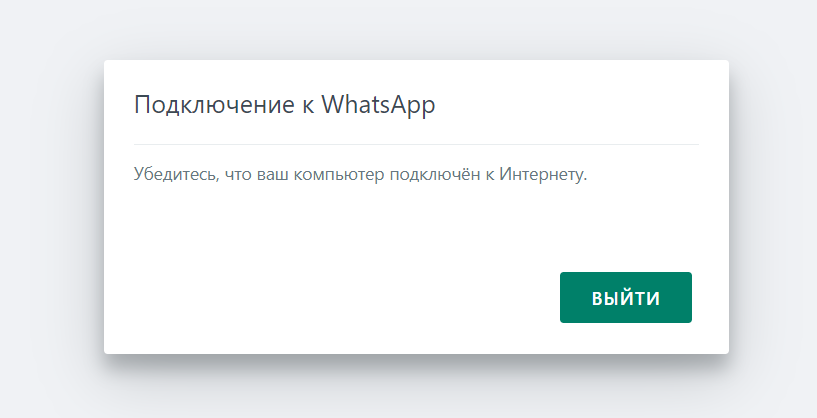
Task: Click blank dialog space right of the title
Action: click(x=568, y=105)
